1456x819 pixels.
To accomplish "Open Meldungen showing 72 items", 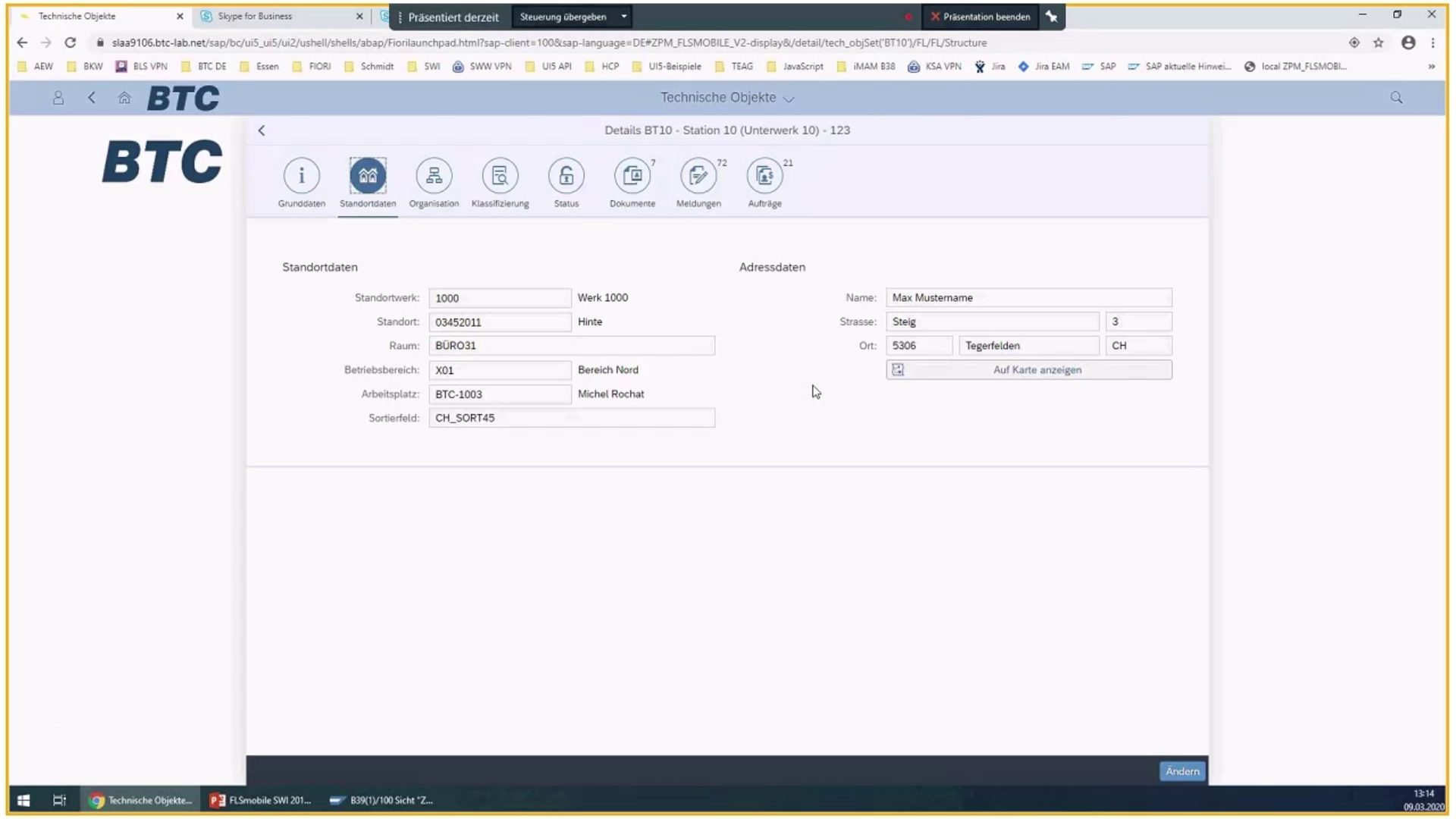I will tap(698, 175).
